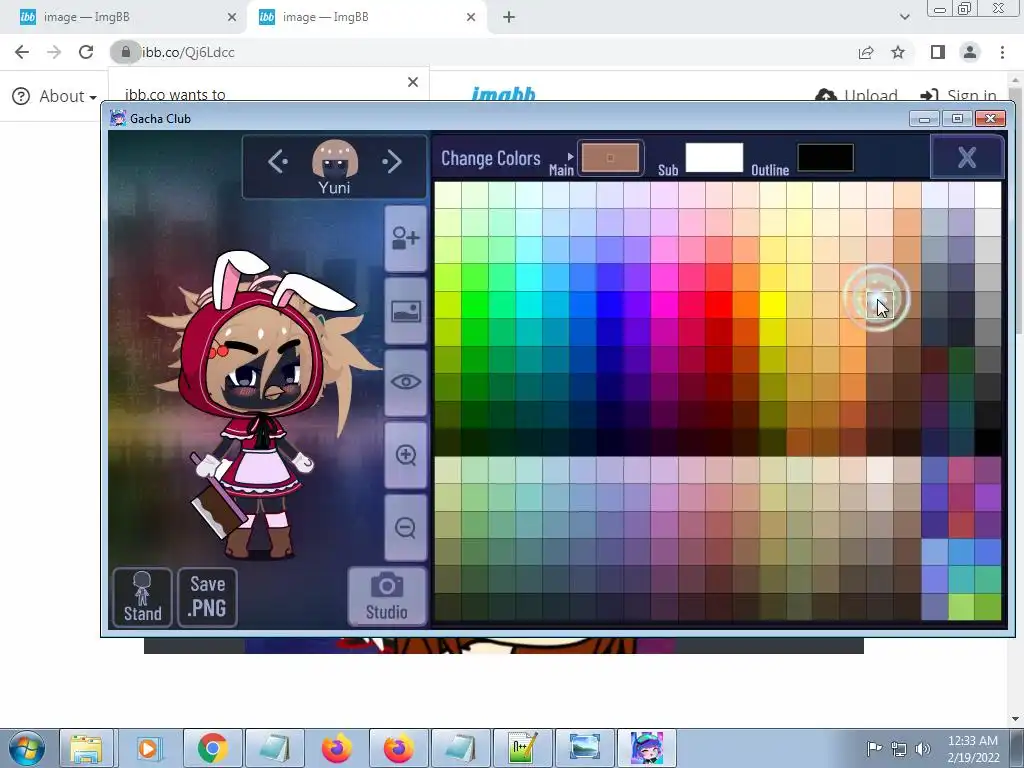
Task: Open network tray icon
Action: 899,748
